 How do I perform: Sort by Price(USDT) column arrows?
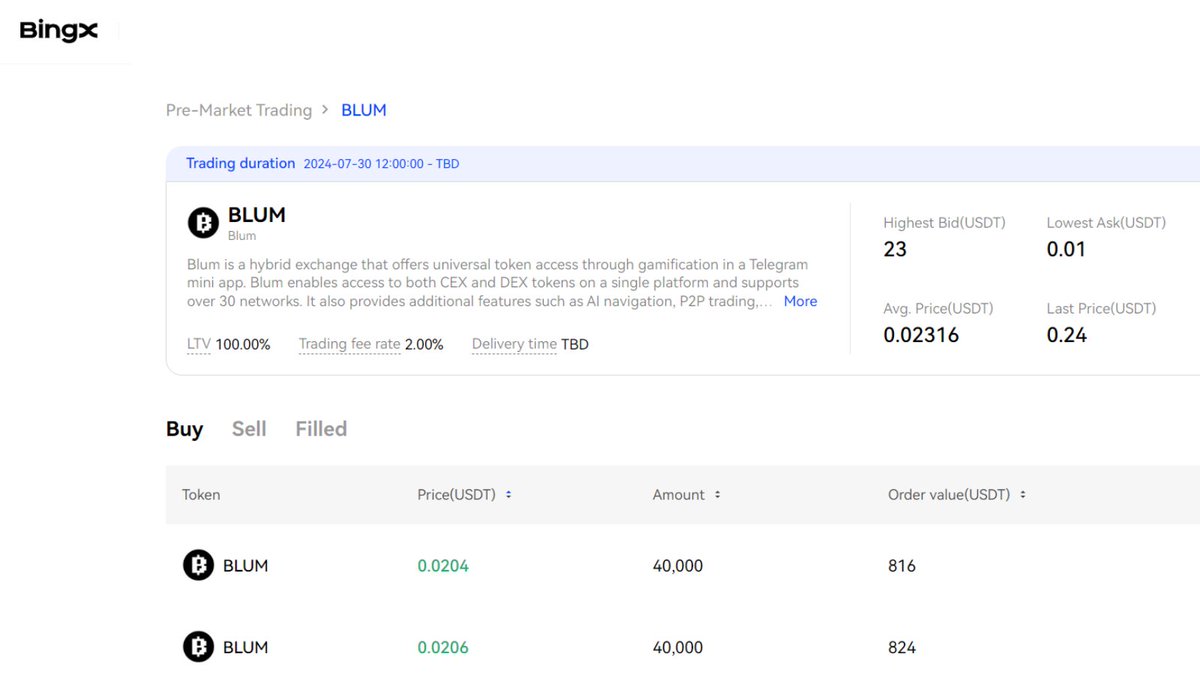[x=508, y=495]
